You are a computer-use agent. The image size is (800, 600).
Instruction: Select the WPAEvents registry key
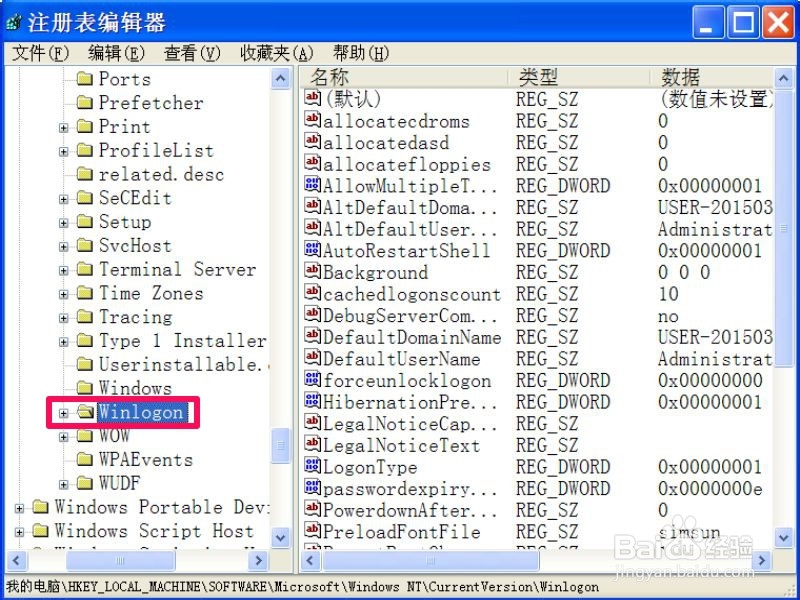tap(143, 460)
